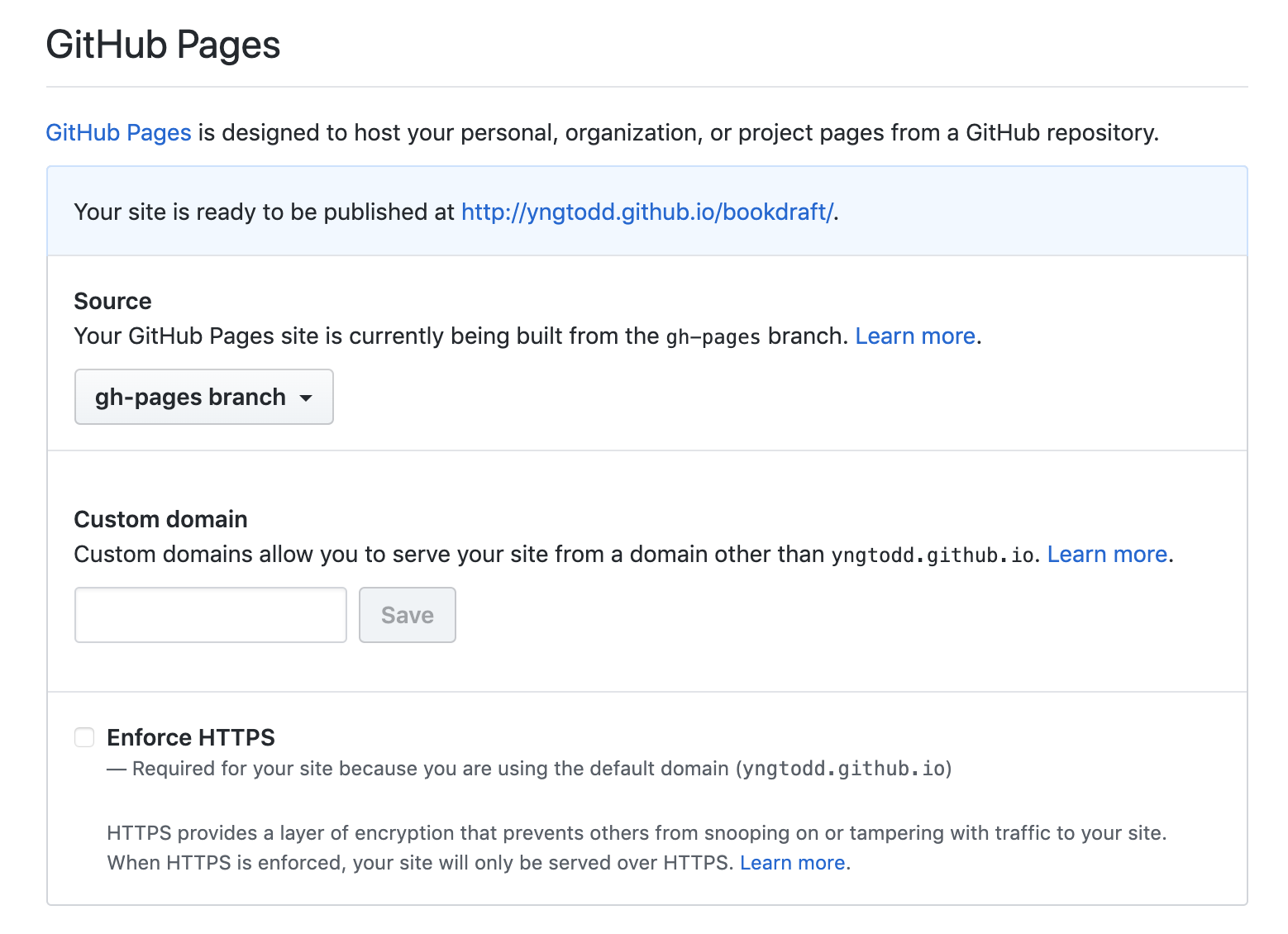The height and width of the screenshot is (934, 1288).
Task: Click the Enforce HTTPS label text
Action: 191,736
